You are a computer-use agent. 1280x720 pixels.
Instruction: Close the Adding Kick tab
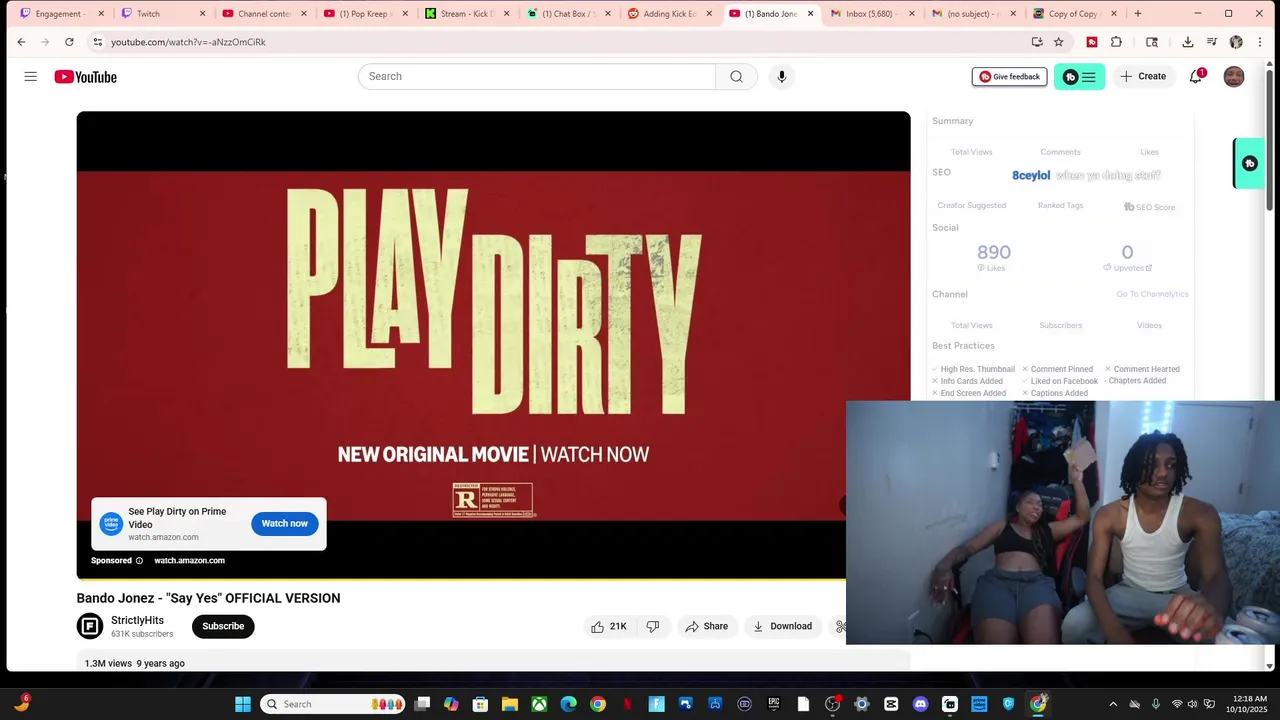click(x=709, y=14)
